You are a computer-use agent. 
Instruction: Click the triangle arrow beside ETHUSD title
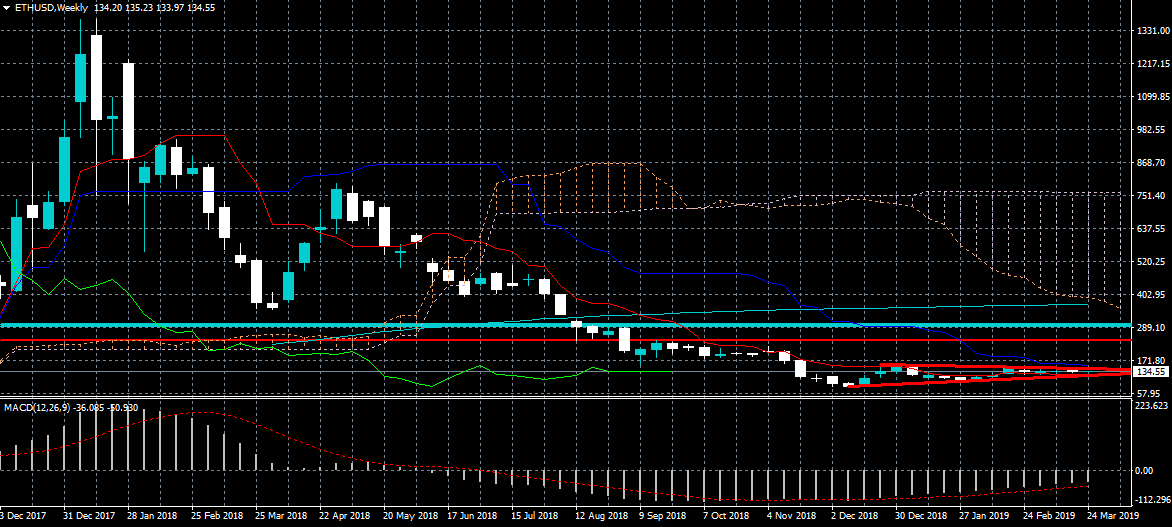(6, 8)
